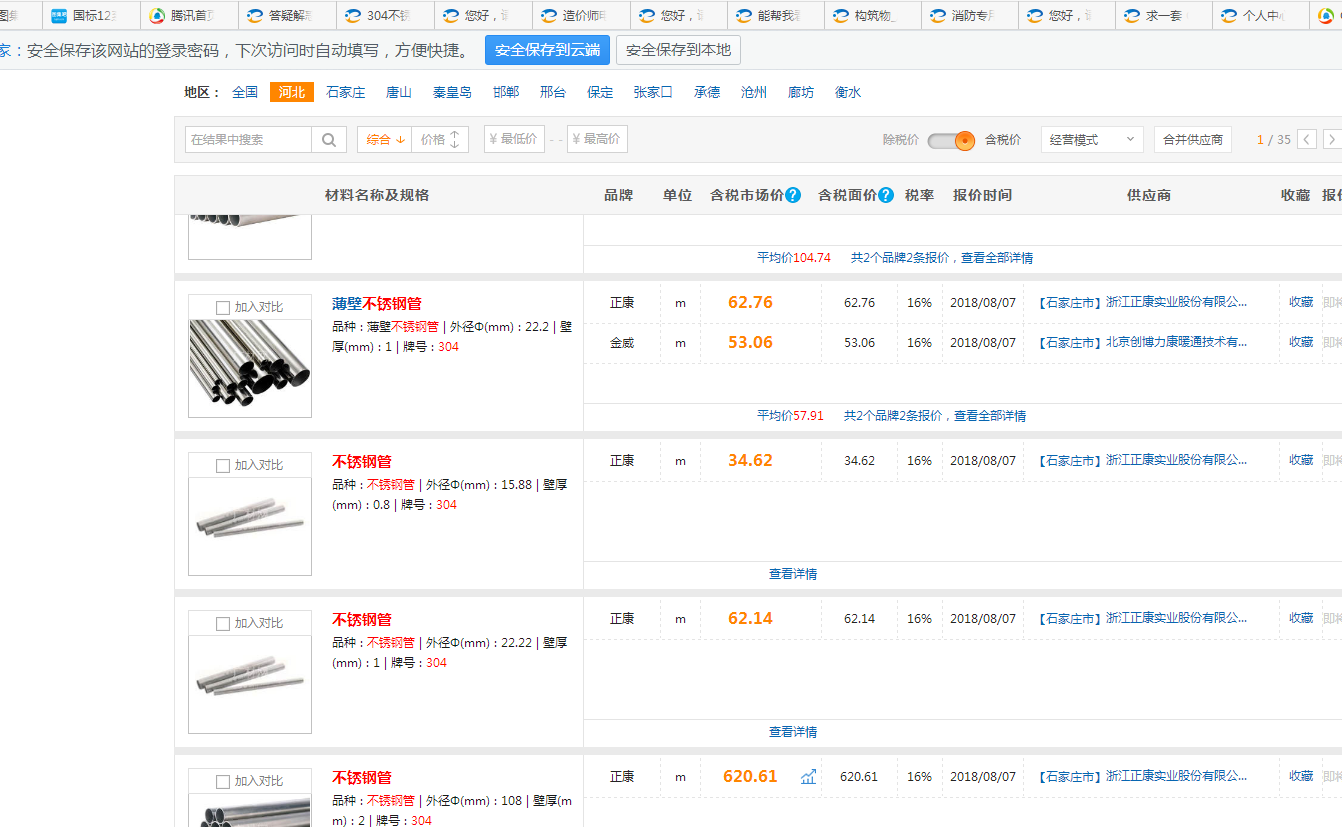Image resolution: width=1342 pixels, height=827 pixels.
Task: Go to the next results page arrow
Action: coord(1332,140)
